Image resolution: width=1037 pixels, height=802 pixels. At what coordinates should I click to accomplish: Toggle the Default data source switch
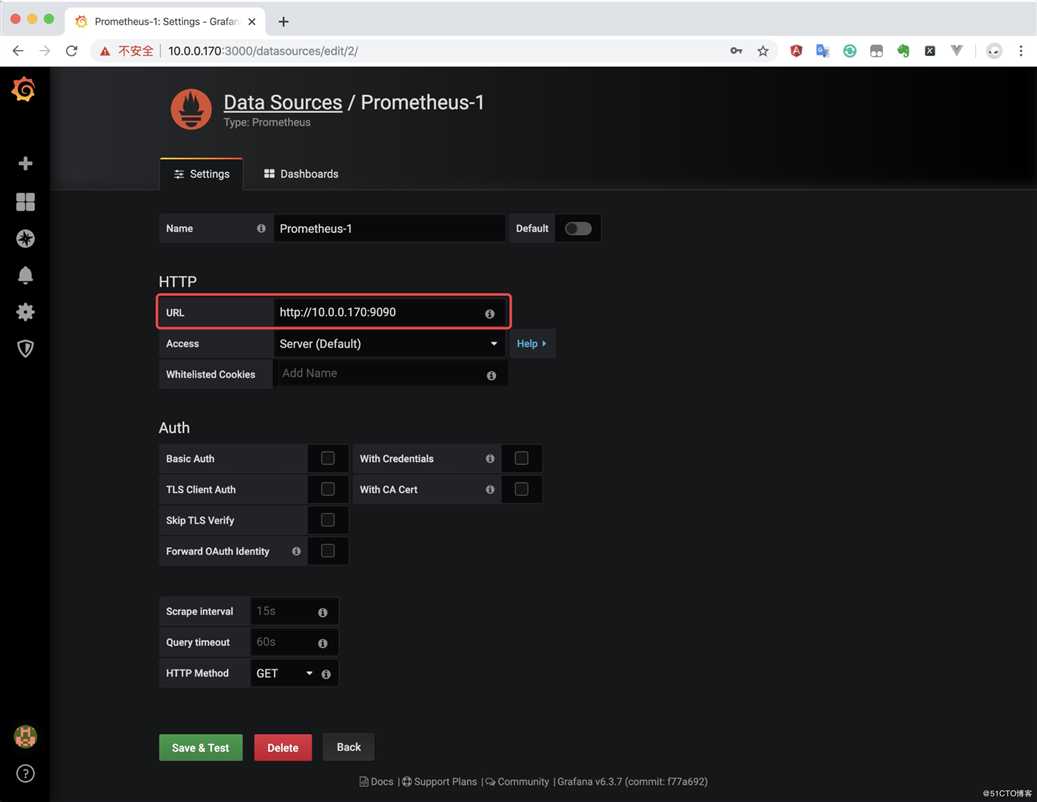pyautogui.click(x=578, y=228)
